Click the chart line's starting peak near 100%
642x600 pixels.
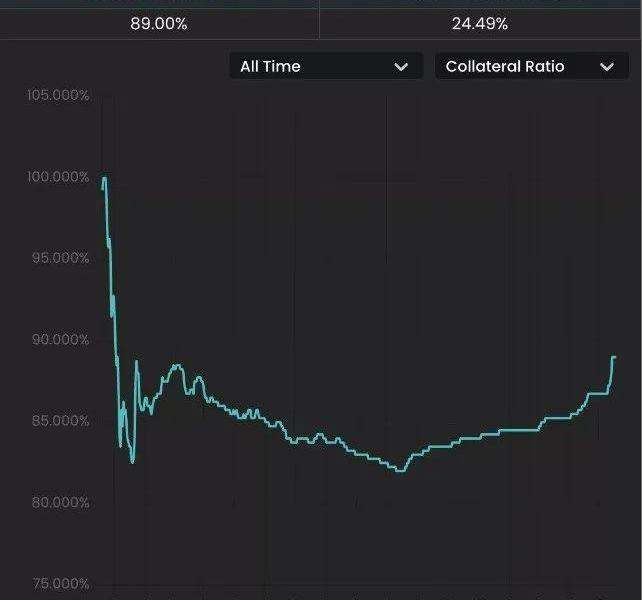coord(104,179)
